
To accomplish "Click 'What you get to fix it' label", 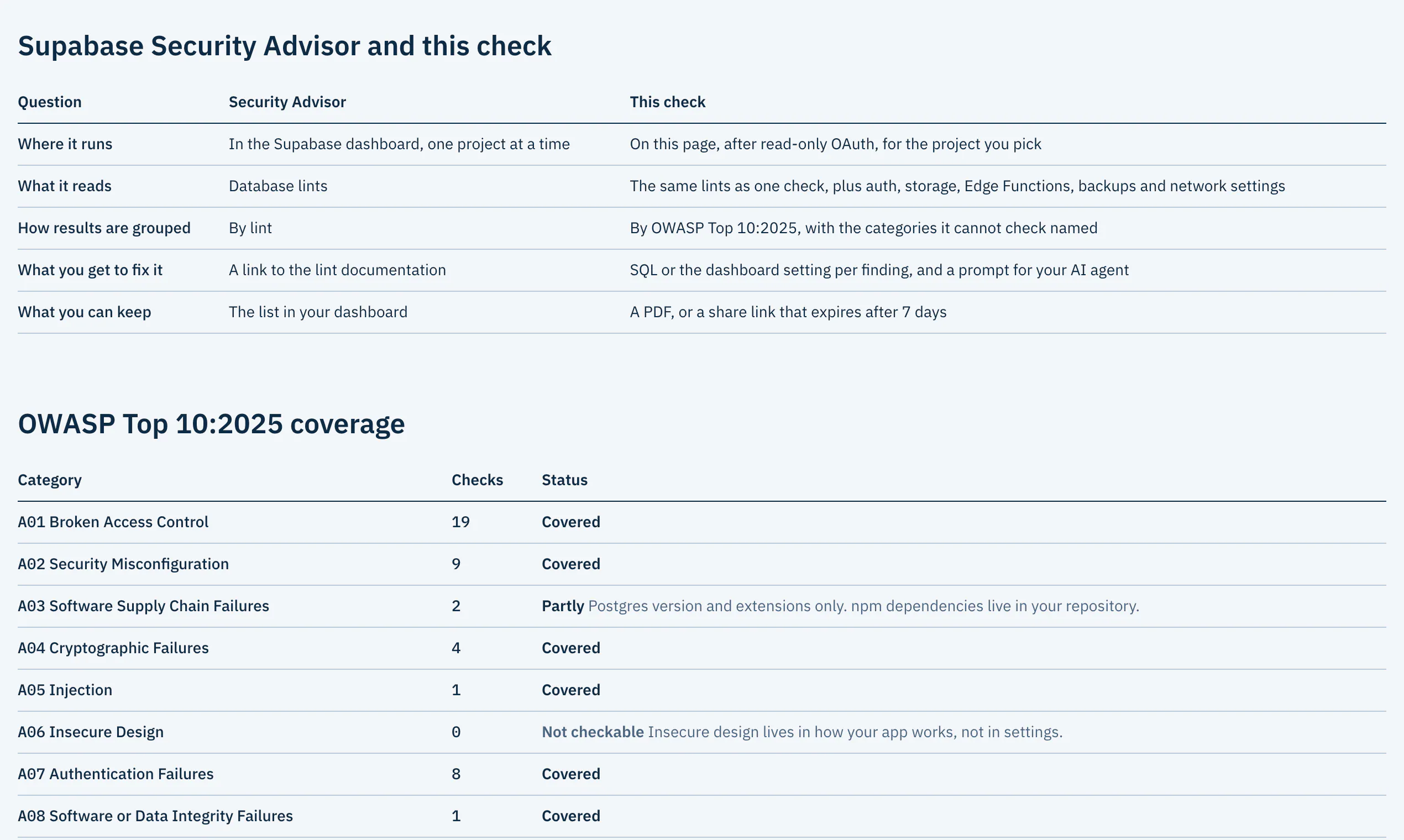I will tap(90, 270).
